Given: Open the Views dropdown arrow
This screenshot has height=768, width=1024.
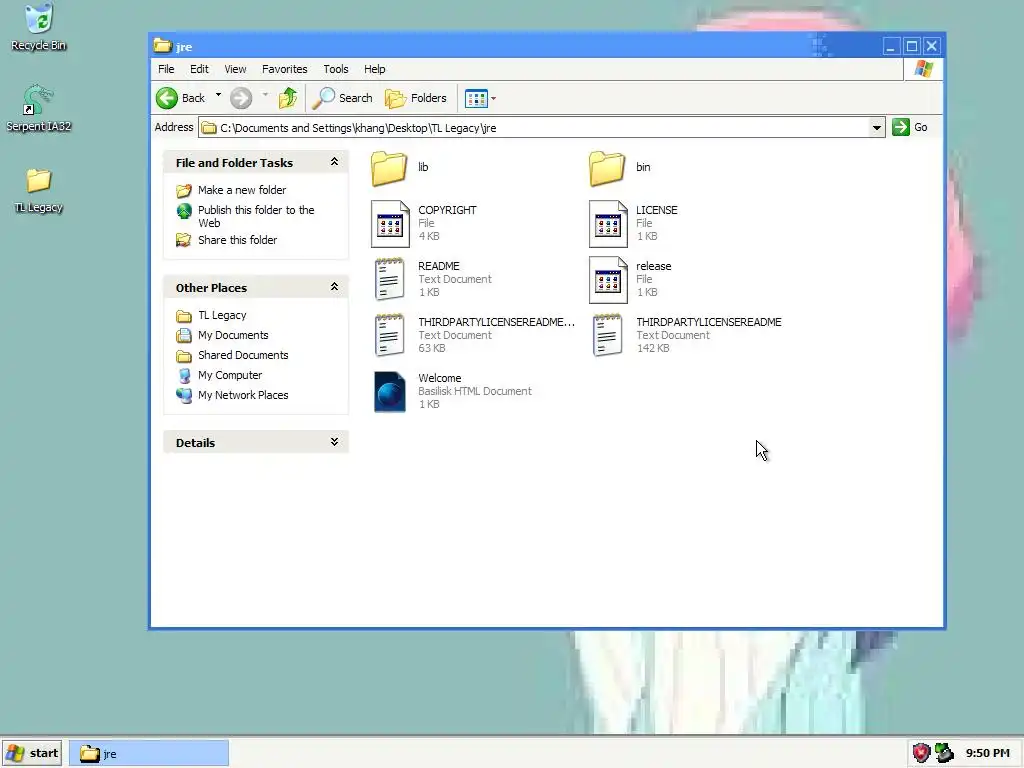Looking at the screenshot, I should (x=493, y=99).
